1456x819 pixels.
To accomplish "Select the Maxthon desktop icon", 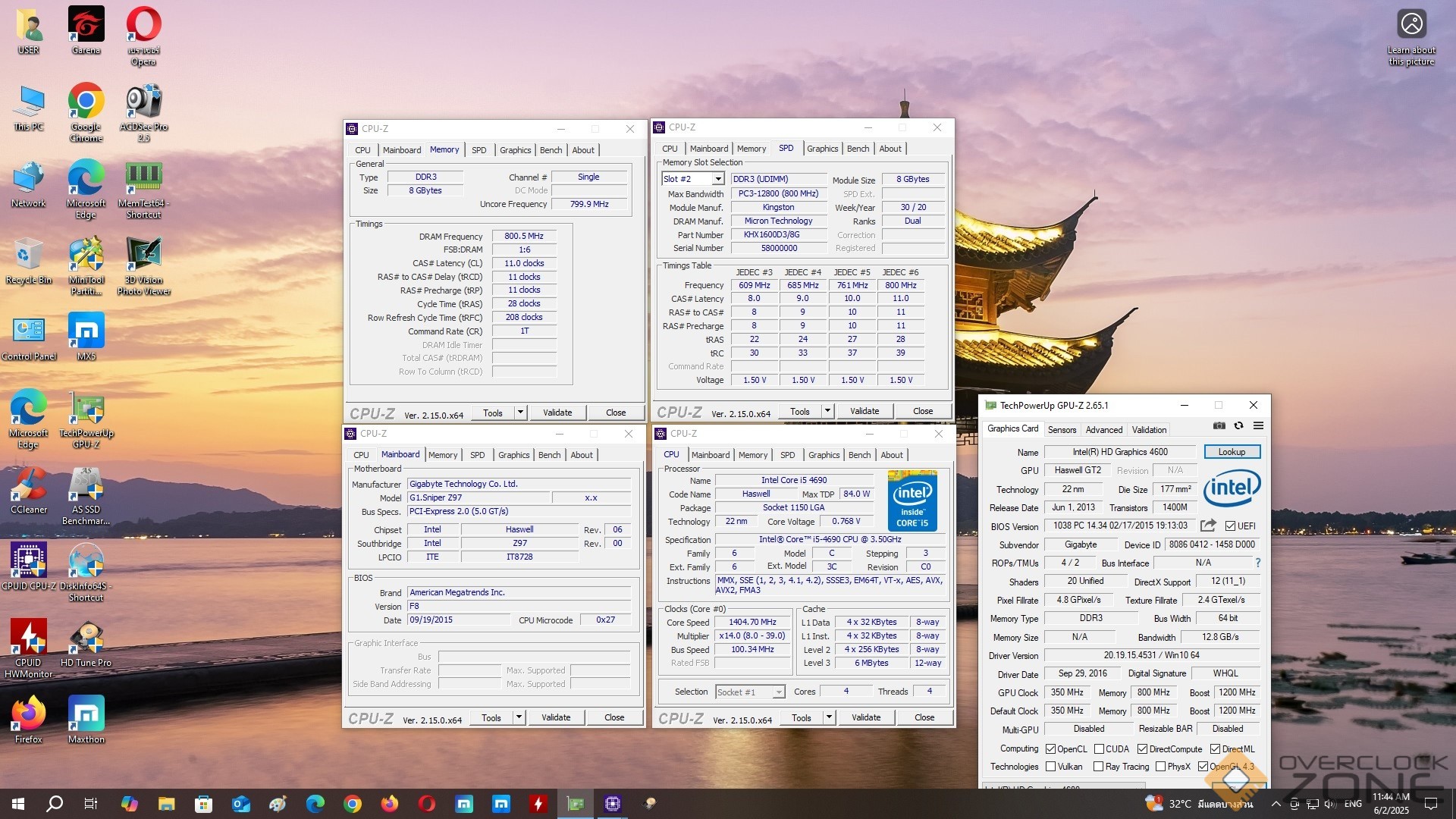I will point(86,720).
